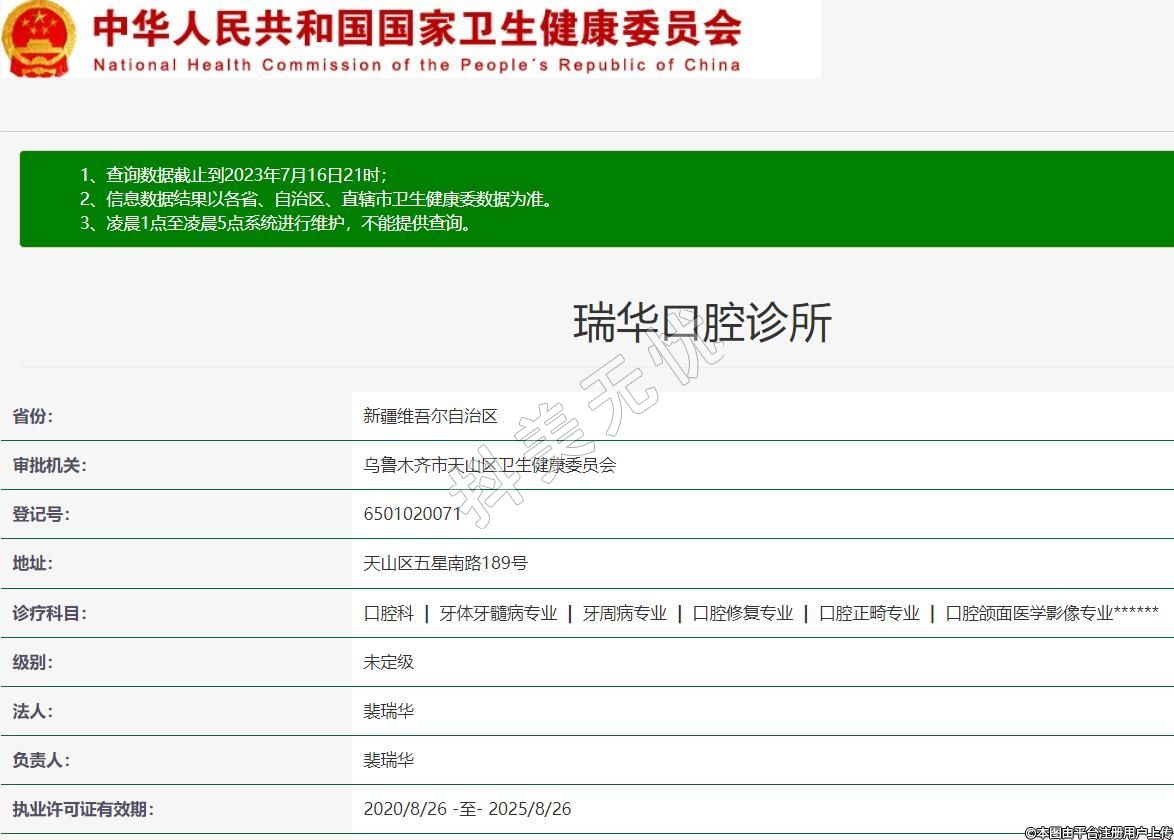This screenshot has height=840, width=1174.
Task: Click the second notice line about 信息数据结果
Action: coord(316,199)
